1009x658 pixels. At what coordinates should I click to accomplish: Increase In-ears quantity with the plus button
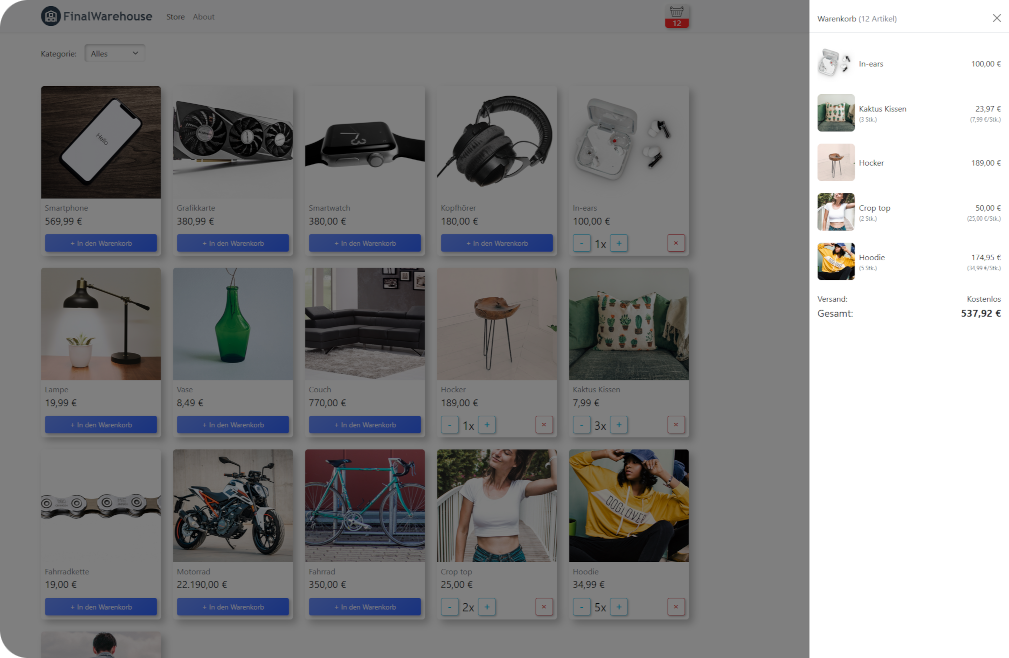pos(618,242)
